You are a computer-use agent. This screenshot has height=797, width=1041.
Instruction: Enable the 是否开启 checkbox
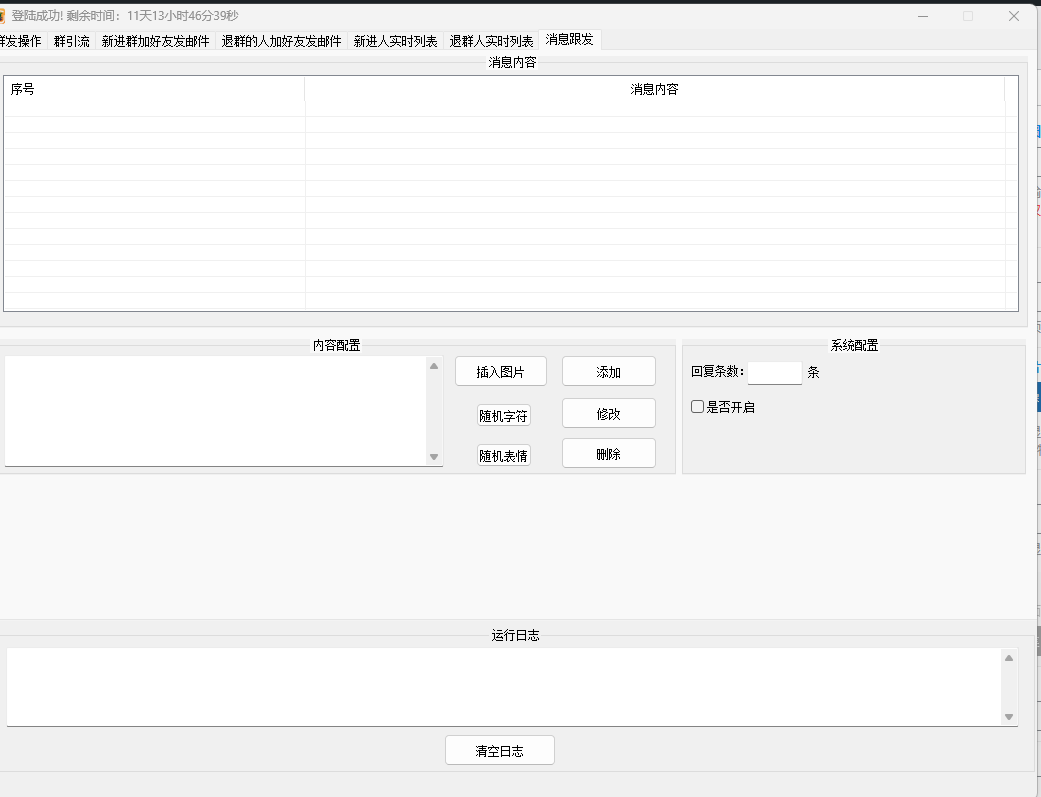[x=698, y=407]
